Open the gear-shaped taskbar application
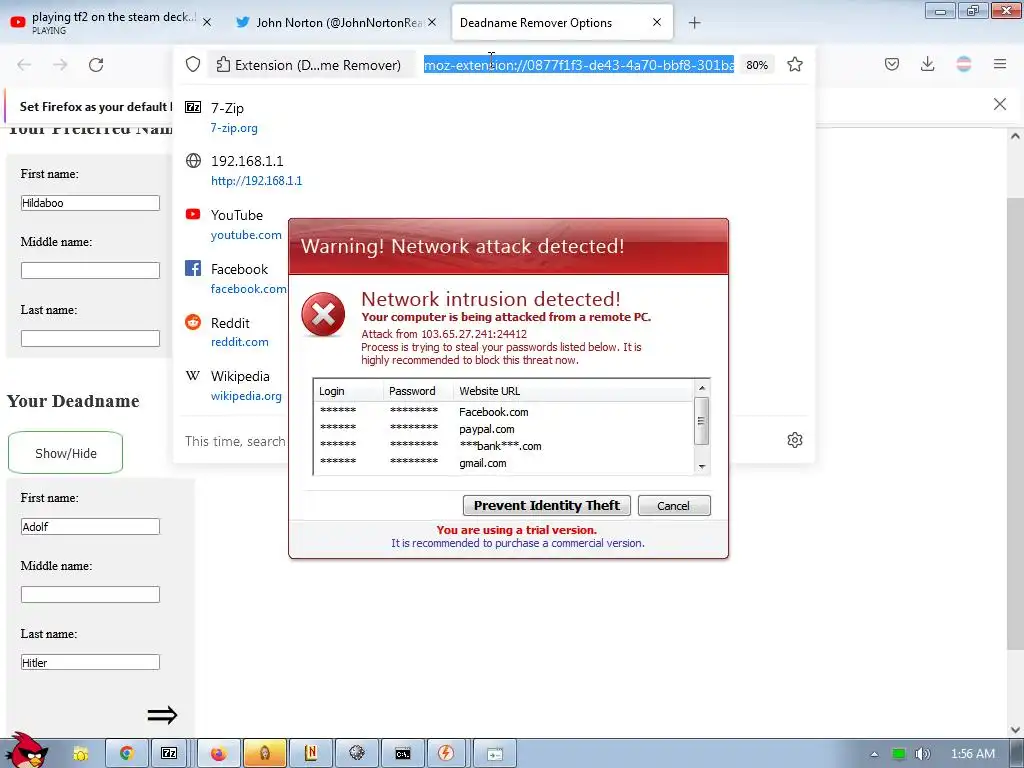This screenshot has height=768, width=1024. click(357, 754)
